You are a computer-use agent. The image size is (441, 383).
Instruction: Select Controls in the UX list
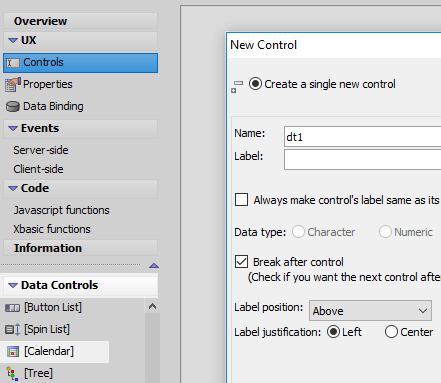[x=80, y=63]
